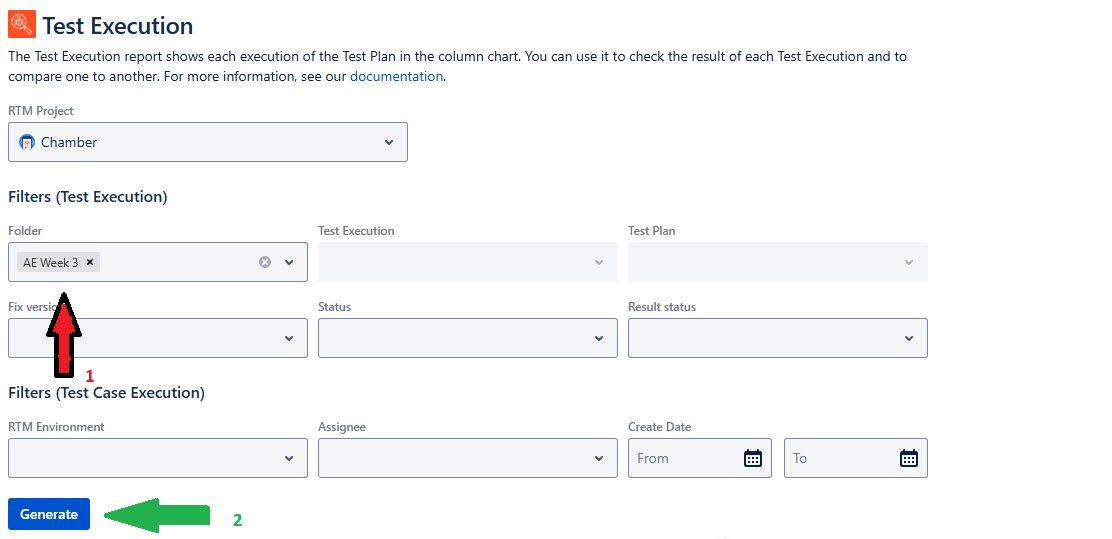This screenshot has height=539, width=1112.
Task: Remove the AE Week 3 folder tag
Action: [x=90, y=262]
